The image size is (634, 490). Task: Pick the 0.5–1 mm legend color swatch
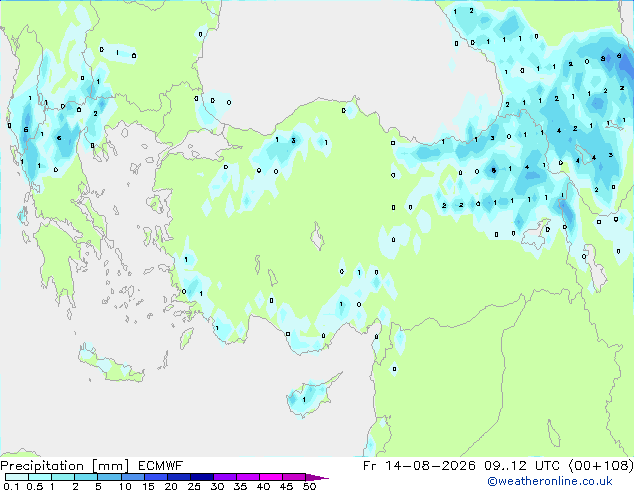pyautogui.click(x=40, y=477)
